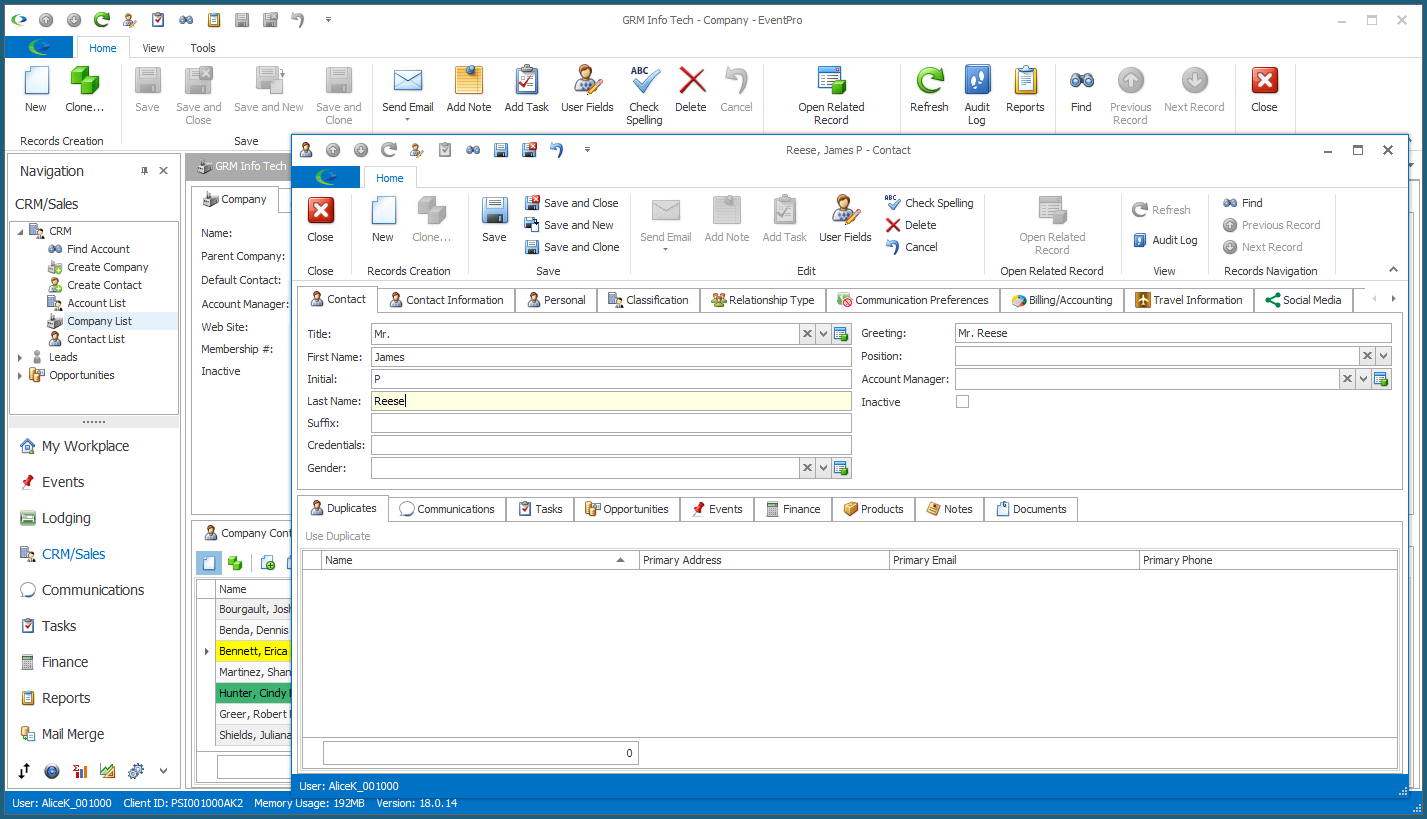Click Check Spelling in Contact window
The width and height of the screenshot is (1427, 819).
point(930,203)
